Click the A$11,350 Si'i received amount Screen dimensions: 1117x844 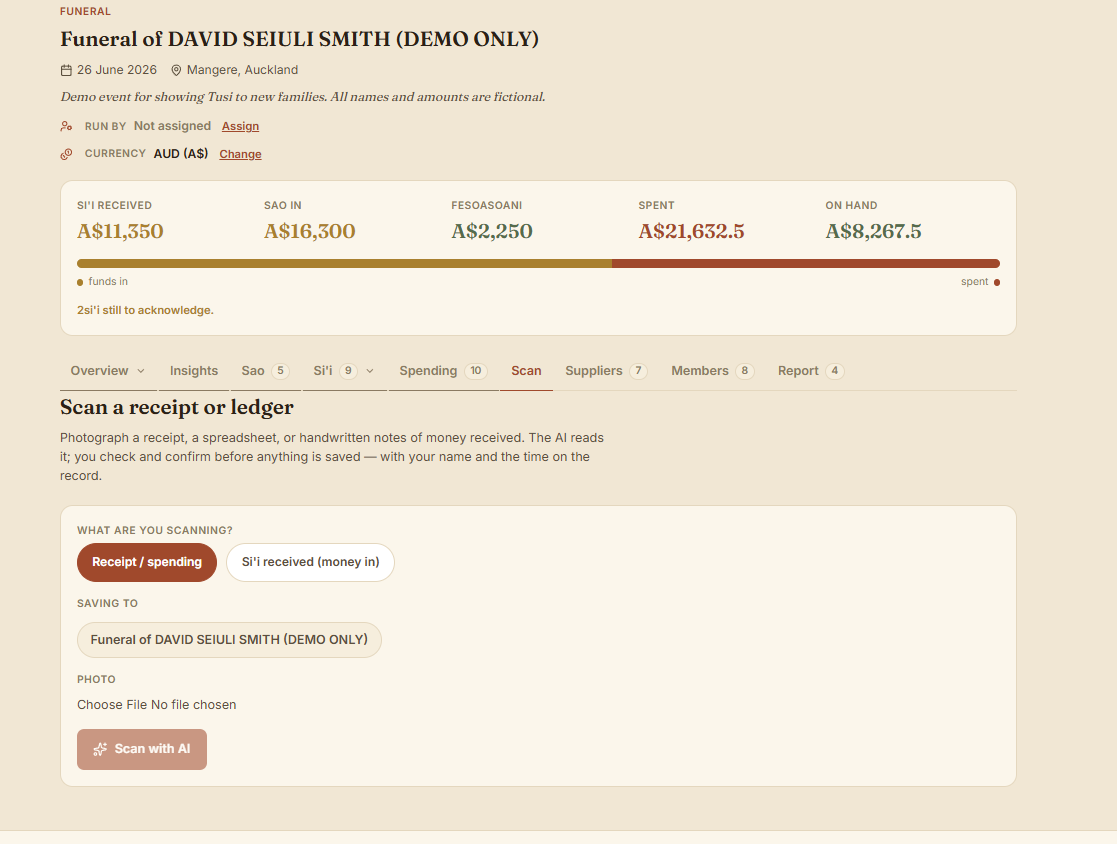click(x=120, y=231)
